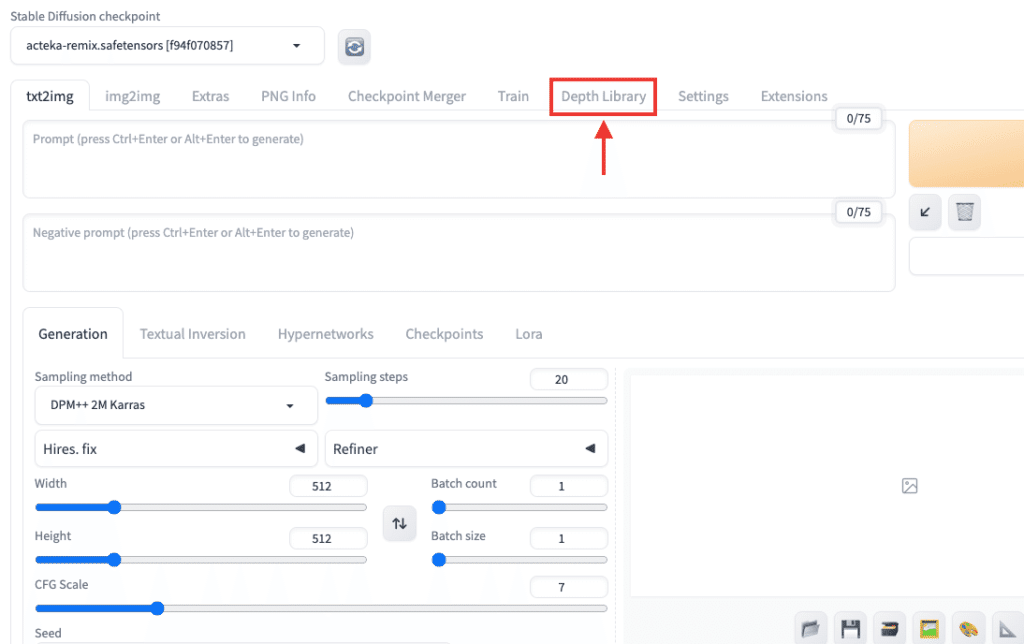Save image with the floppy disk icon

coord(851,629)
